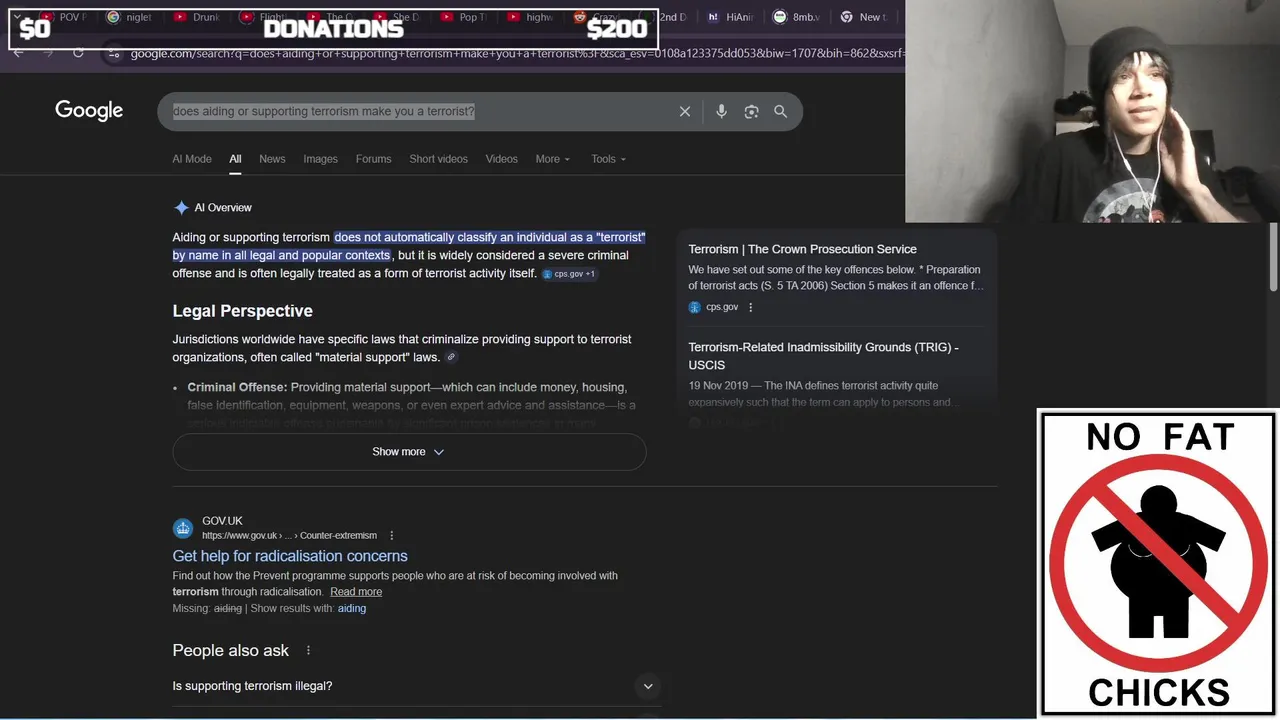The width and height of the screenshot is (1280, 720).
Task: Switch to Images results
Action: click(x=320, y=159)
